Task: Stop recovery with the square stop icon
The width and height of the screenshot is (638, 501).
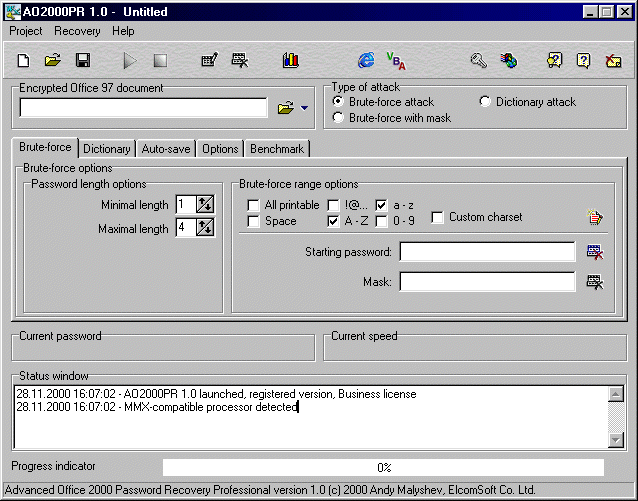Action: (160, 61)
